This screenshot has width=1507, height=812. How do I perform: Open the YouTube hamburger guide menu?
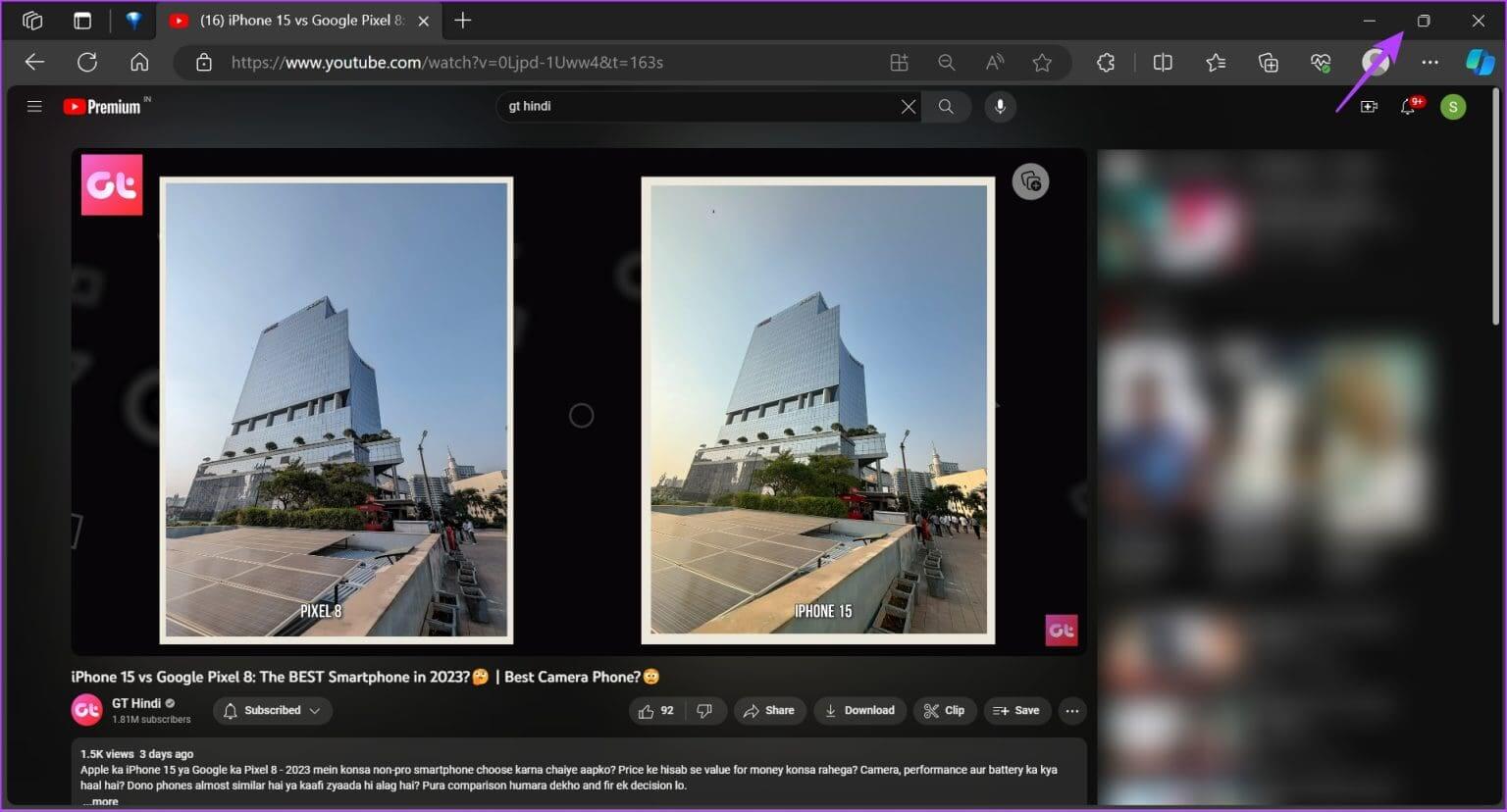pyautogui.click(x=34, y=107)
